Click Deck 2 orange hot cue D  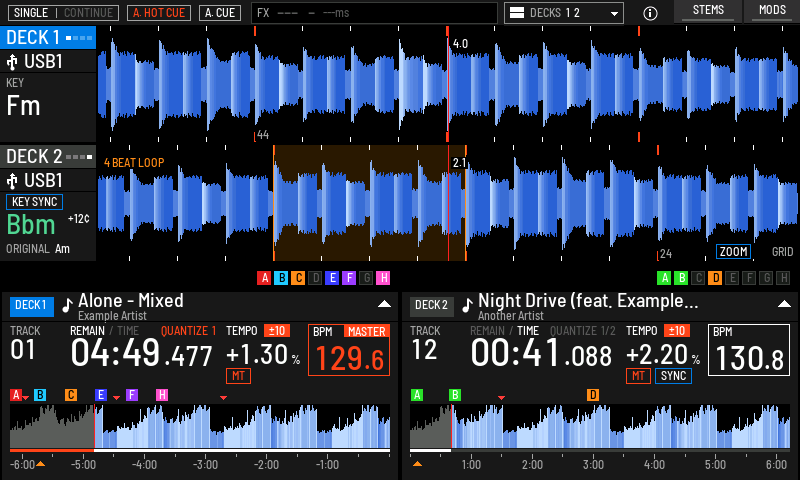715,277
